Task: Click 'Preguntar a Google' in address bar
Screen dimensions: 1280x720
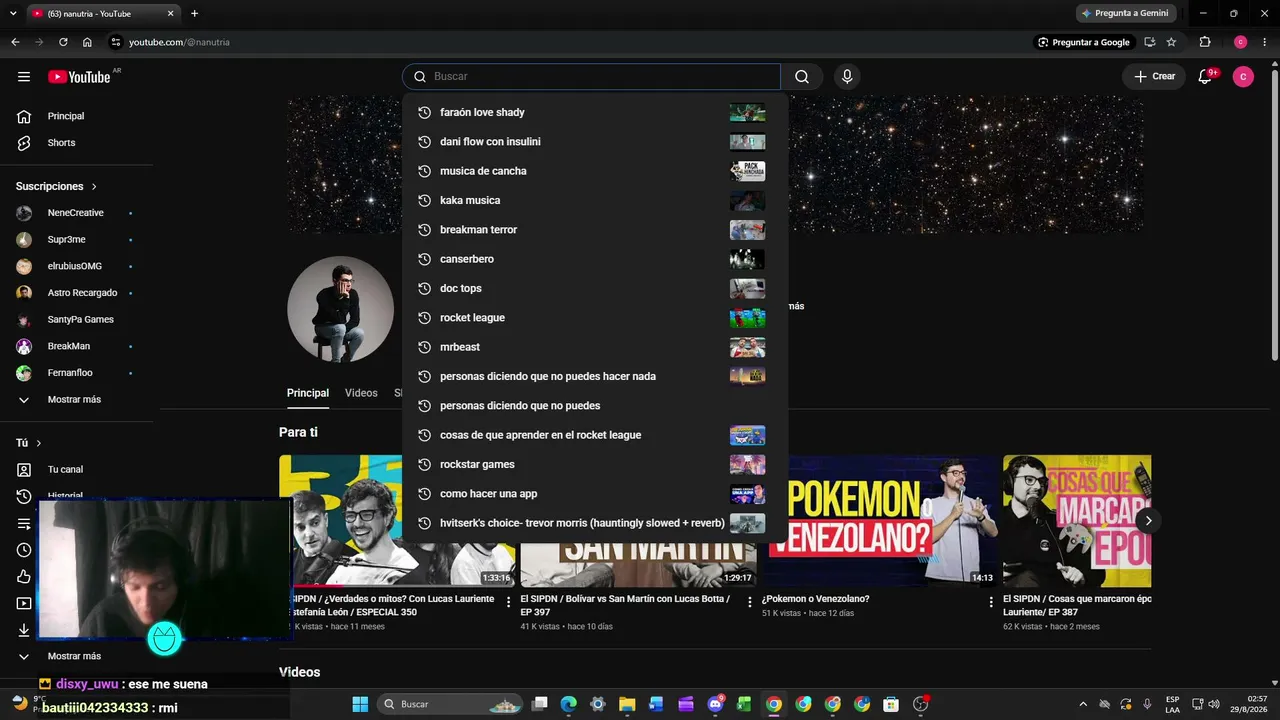Action: pos(1084,42)
